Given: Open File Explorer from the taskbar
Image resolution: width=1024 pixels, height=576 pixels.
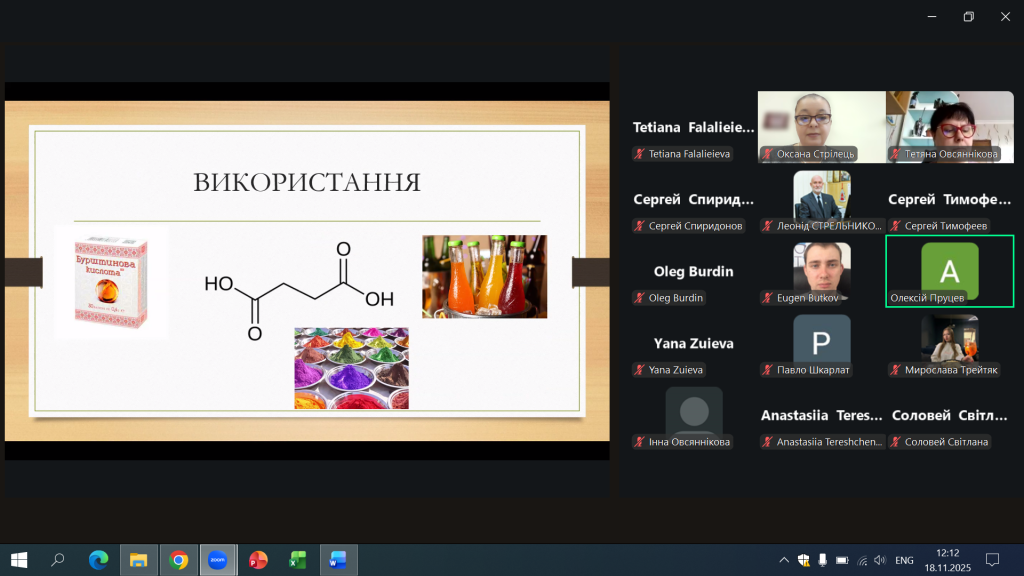Looking at the screenshot, I should coord(138,560).
